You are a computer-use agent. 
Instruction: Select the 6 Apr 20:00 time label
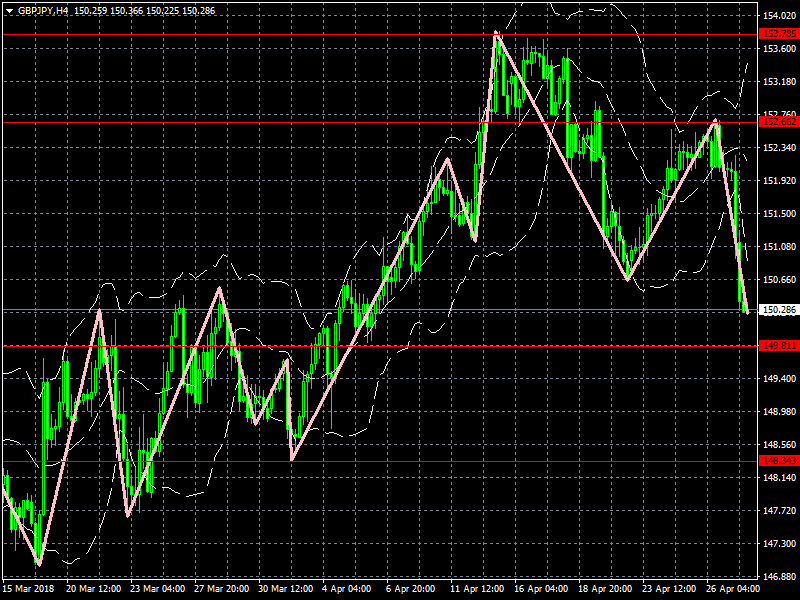tap(411, 589)
